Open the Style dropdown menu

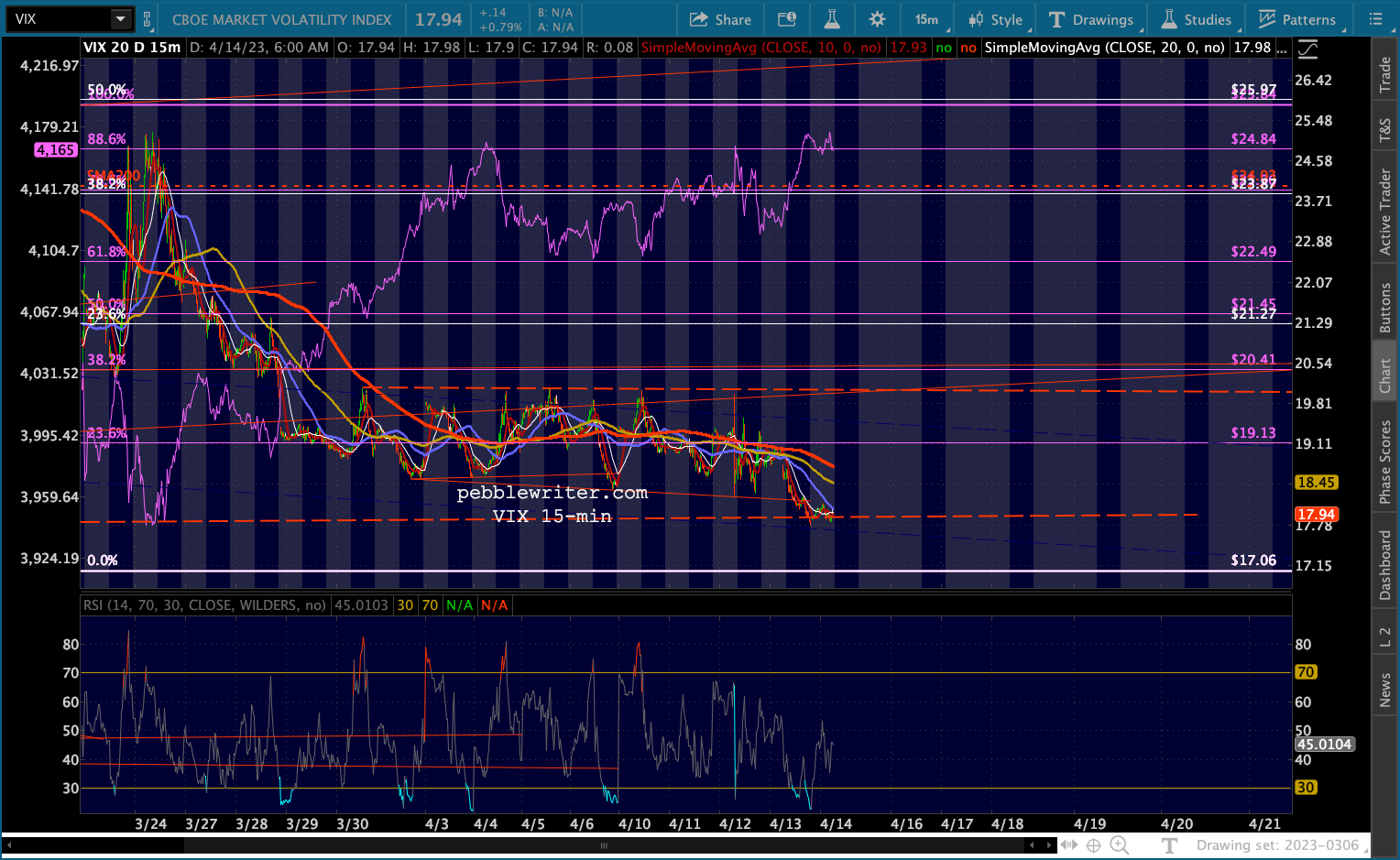[997, 19]
